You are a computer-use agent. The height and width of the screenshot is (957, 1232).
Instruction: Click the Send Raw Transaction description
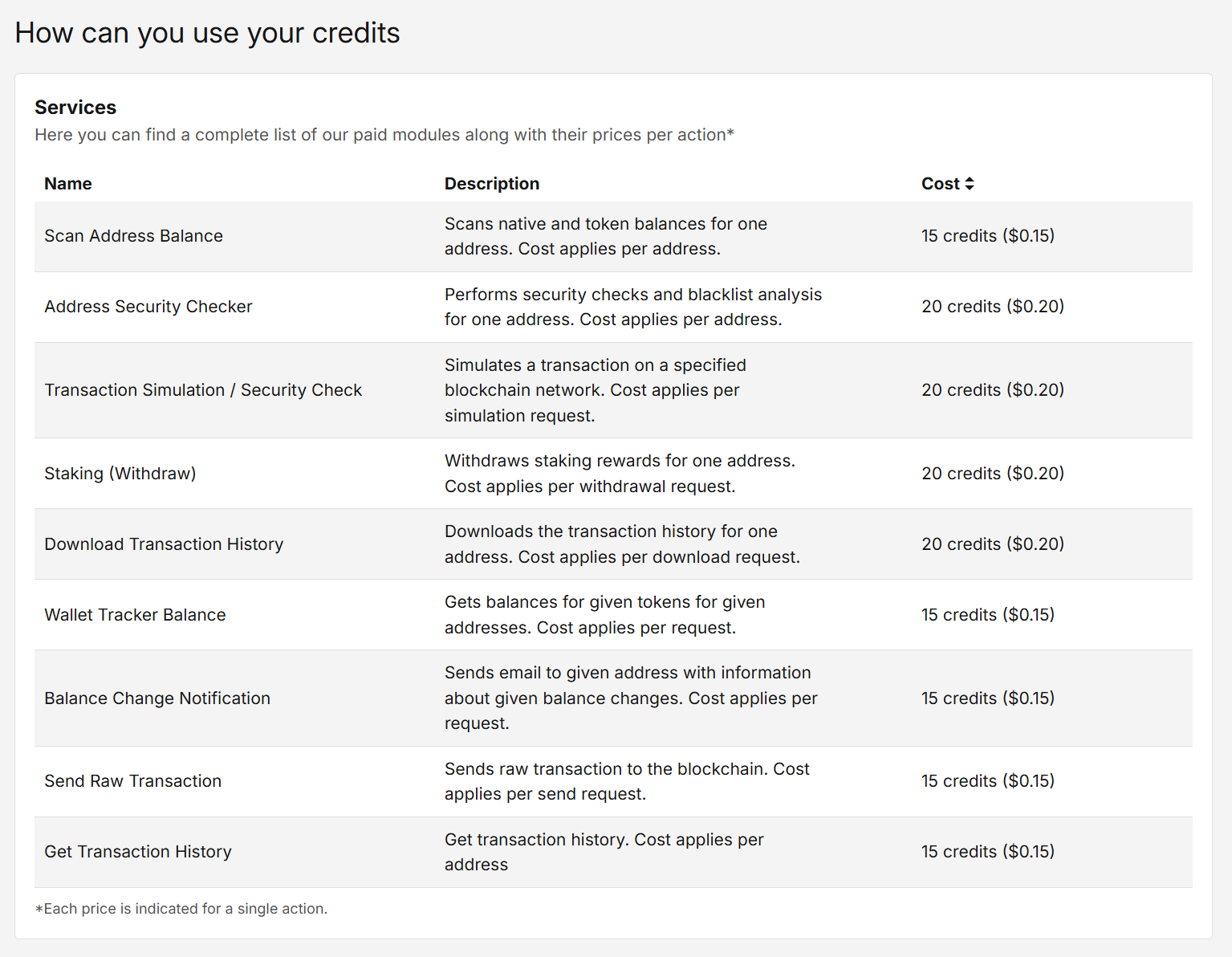(x=627, y=781)
